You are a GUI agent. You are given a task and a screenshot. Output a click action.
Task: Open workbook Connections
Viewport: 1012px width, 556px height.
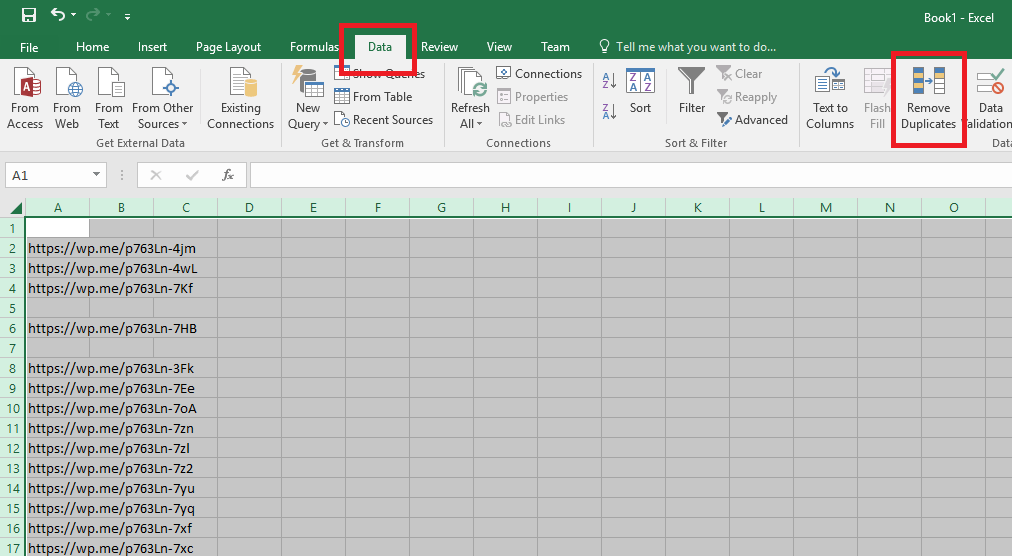point(540,74)
